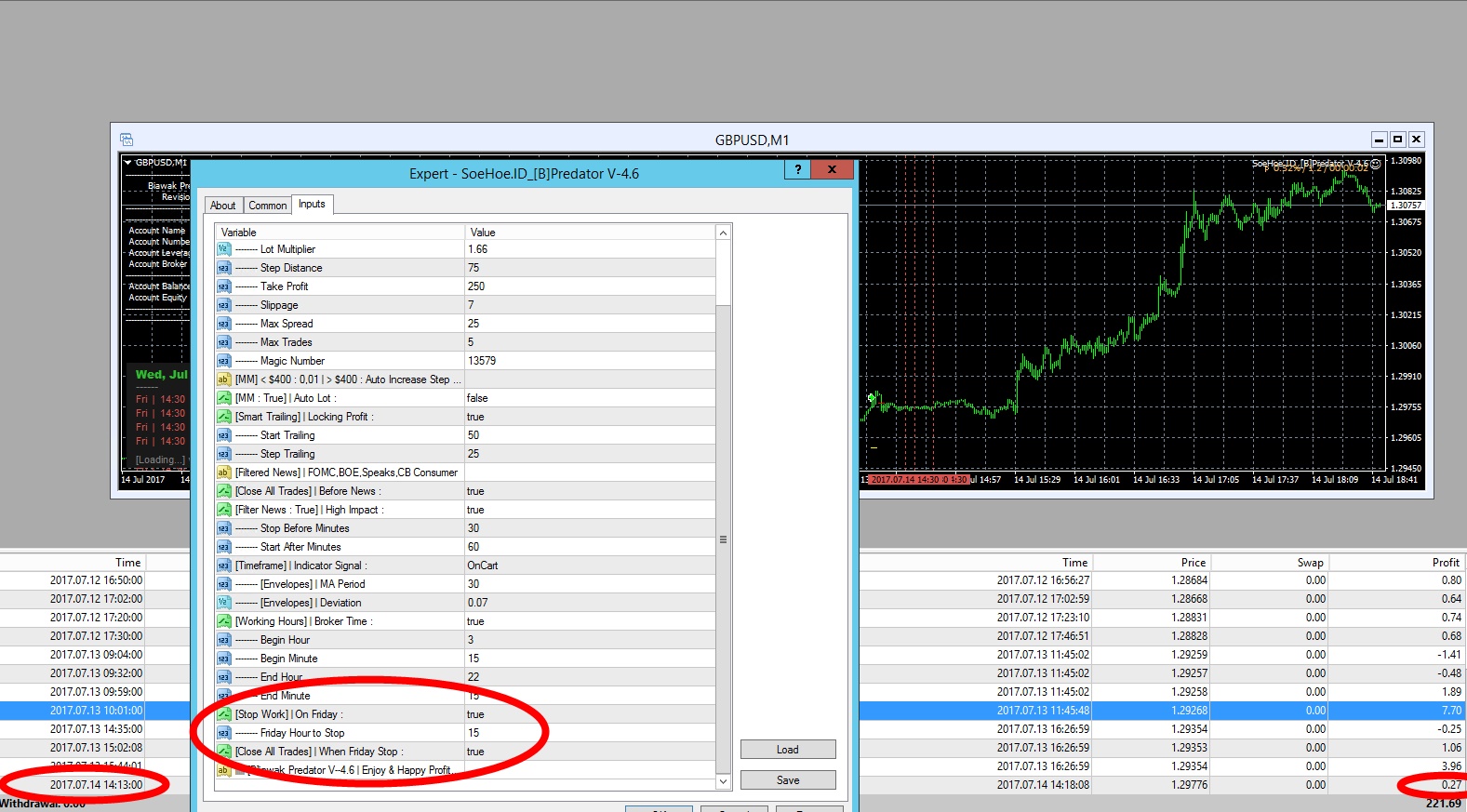Edit the Envelopes Deviation value 0.07
The image size is (1467, 812).
(590, 603)
